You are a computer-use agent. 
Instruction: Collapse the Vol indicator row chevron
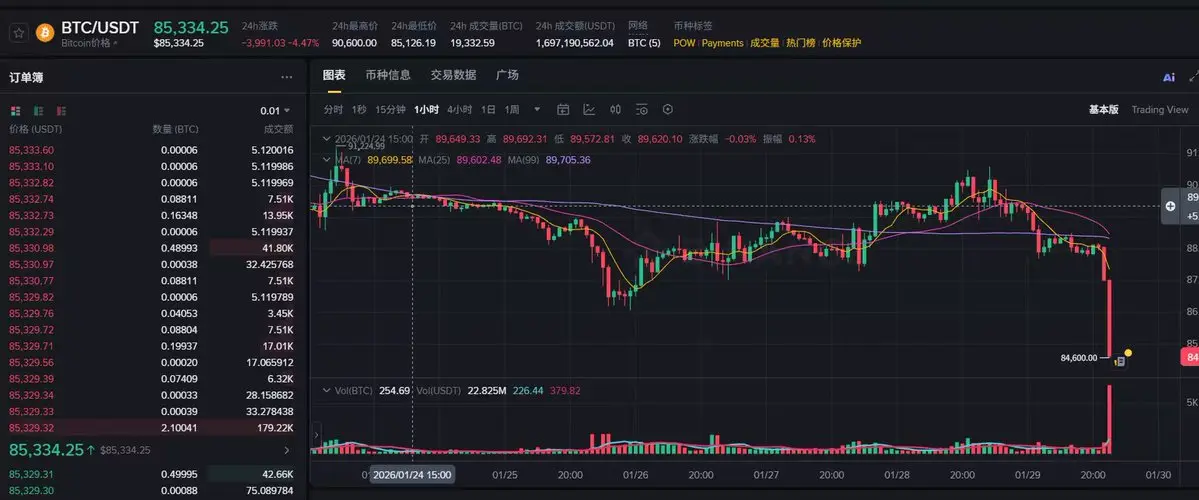click(327, 391)
